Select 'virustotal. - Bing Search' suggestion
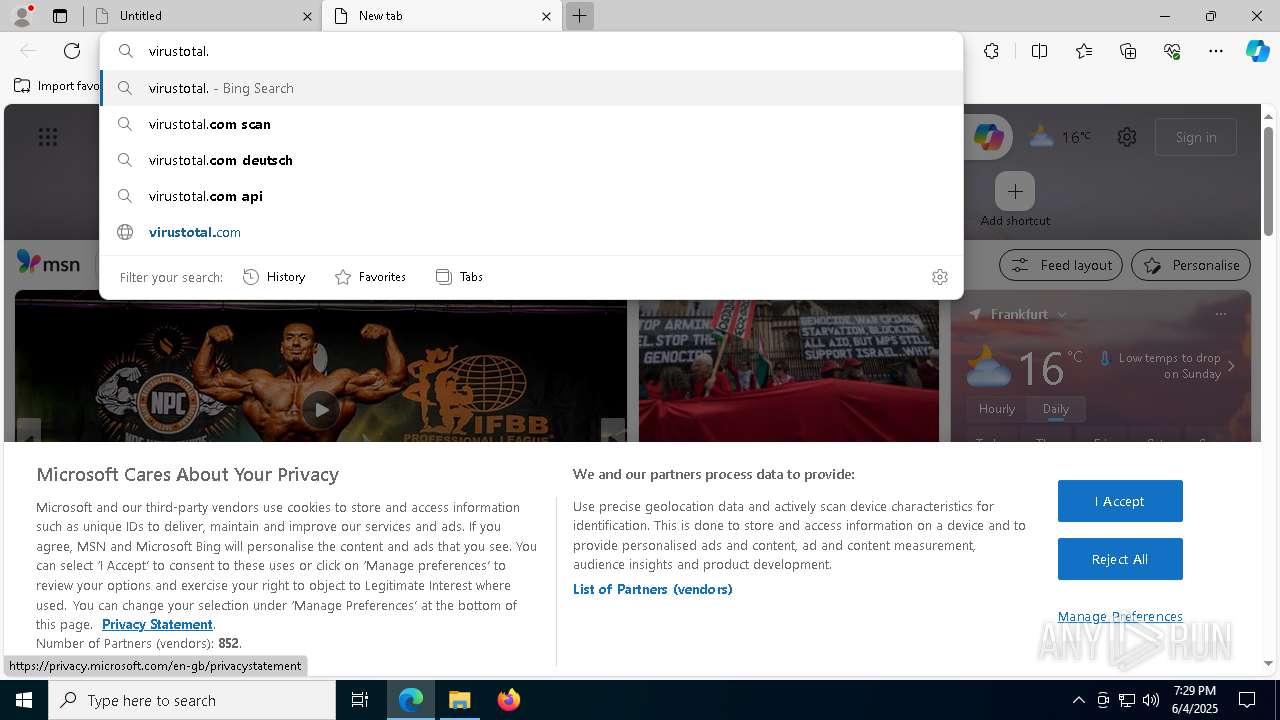 pyautogui.click(x=531, y=88)
